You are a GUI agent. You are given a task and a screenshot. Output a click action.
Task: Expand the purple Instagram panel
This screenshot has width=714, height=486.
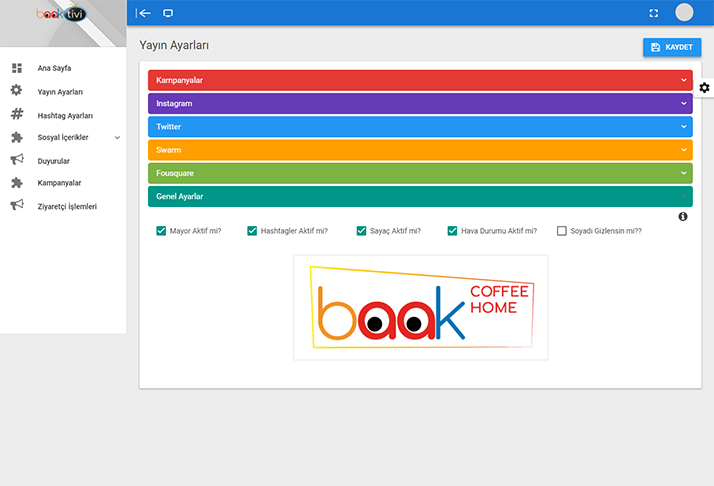pyautogui.click(x=420, y=103)
